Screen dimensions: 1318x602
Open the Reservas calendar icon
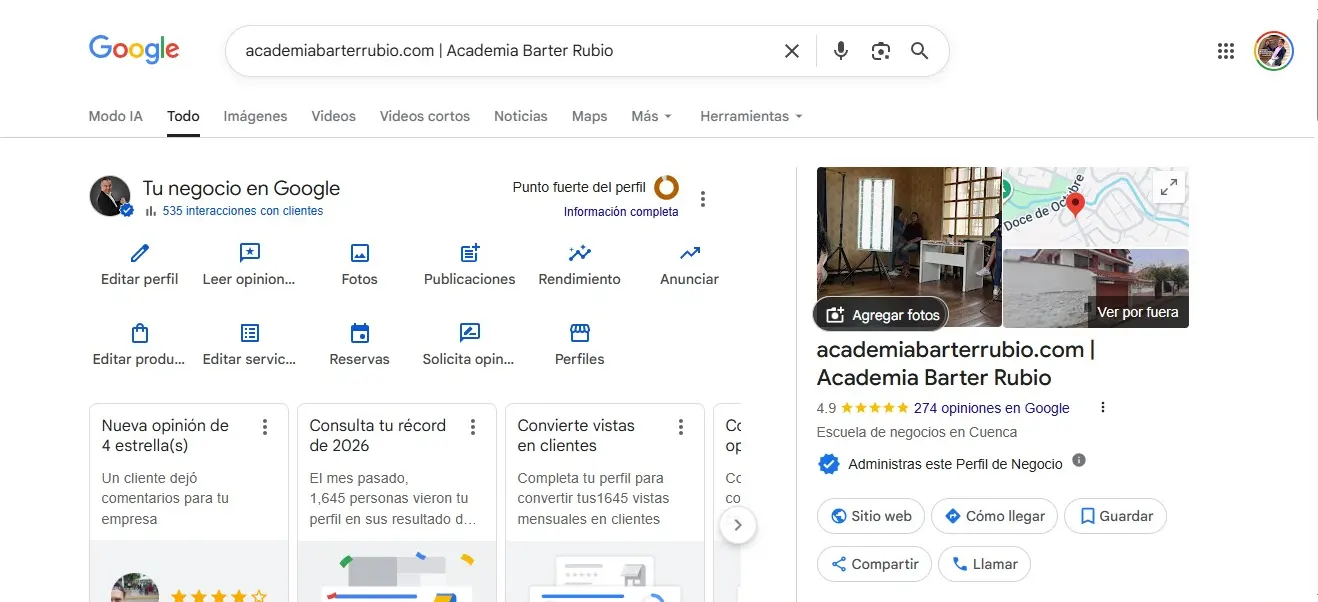tap(360, 333)
